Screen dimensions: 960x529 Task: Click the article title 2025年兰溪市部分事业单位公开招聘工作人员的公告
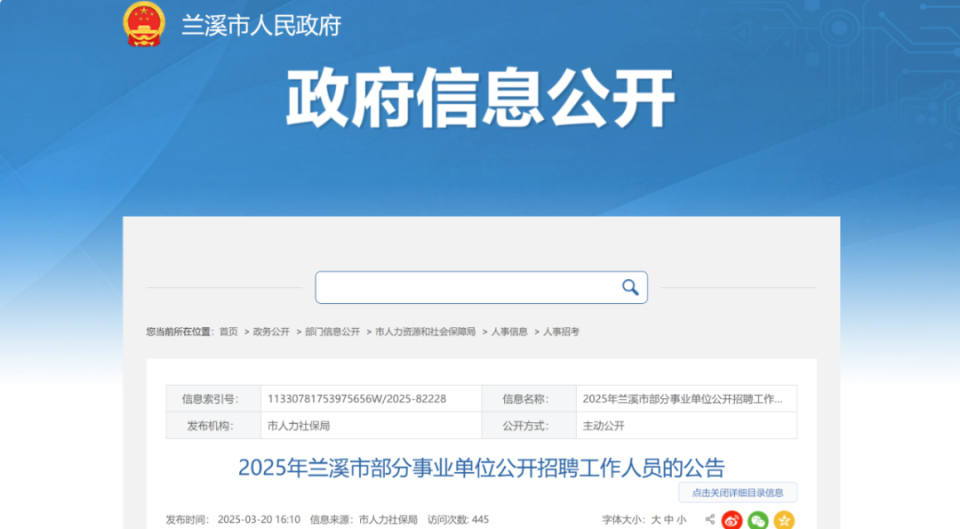[481, 468]
